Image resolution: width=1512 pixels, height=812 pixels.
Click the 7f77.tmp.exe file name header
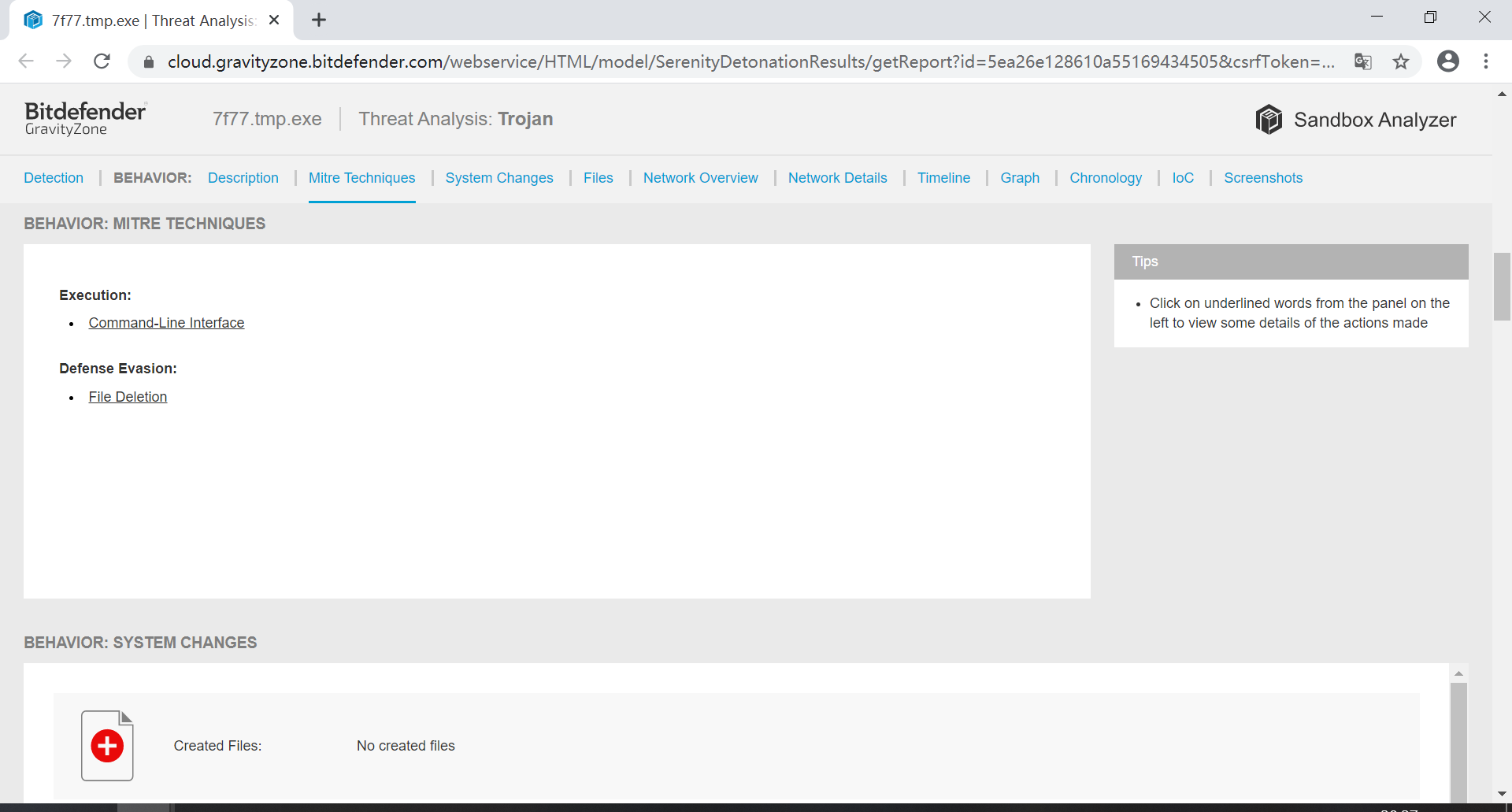[x=267, y=119]
